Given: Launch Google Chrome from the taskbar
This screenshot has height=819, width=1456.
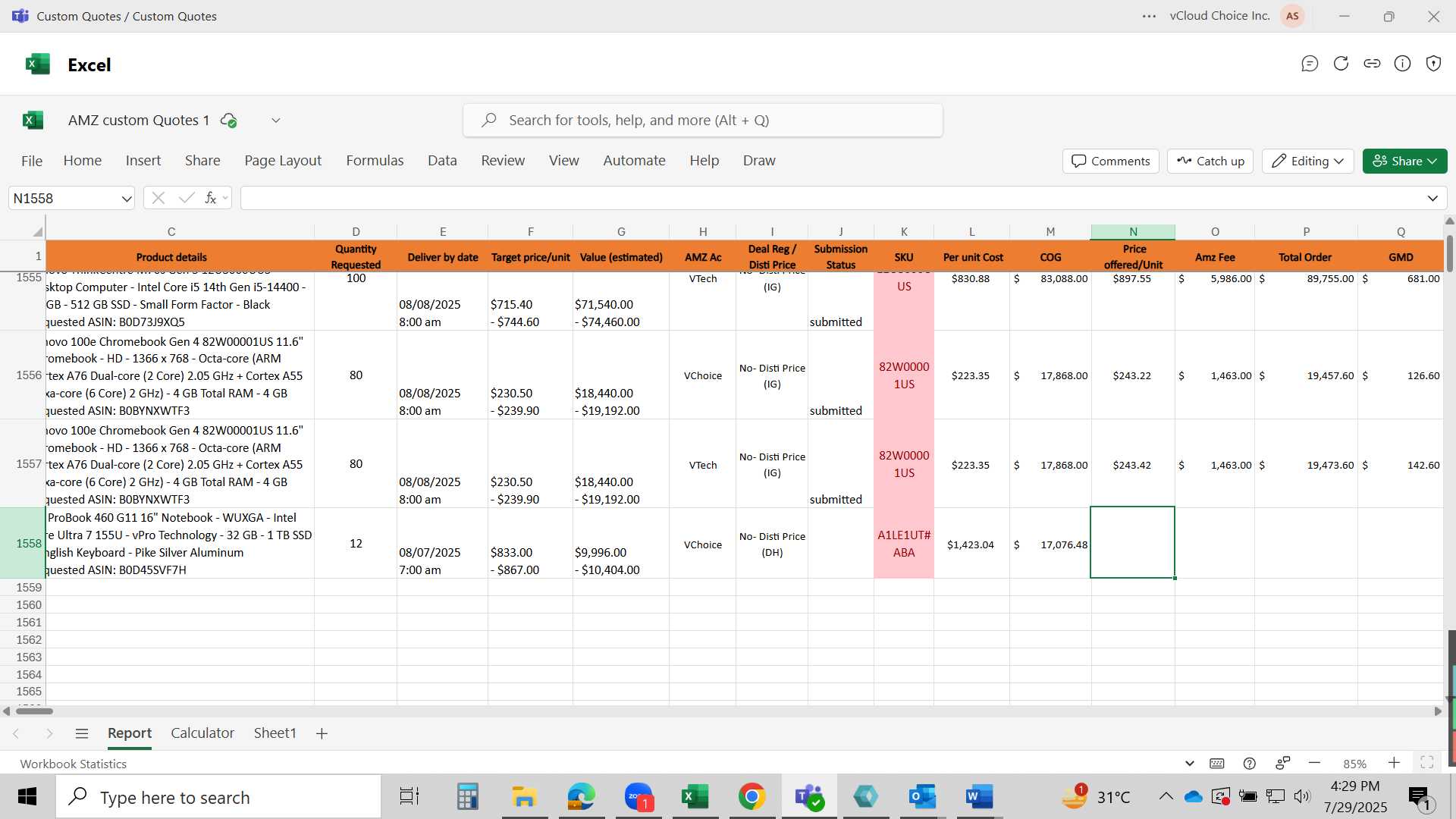Looking at the screenshot, I should 752,796.
